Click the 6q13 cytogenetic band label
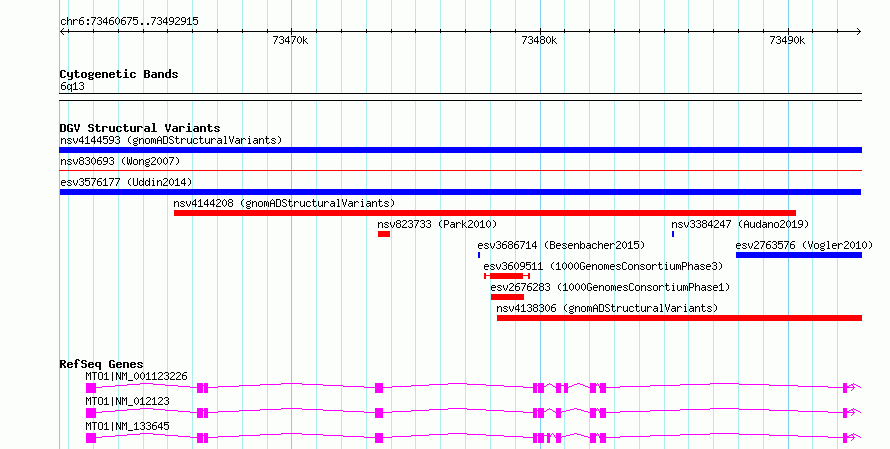 tap(72, 86)
